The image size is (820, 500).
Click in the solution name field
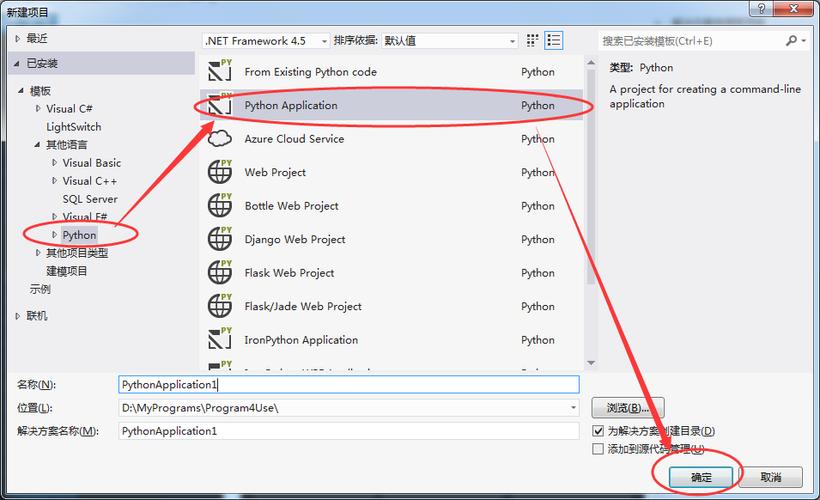coord(349,431)
